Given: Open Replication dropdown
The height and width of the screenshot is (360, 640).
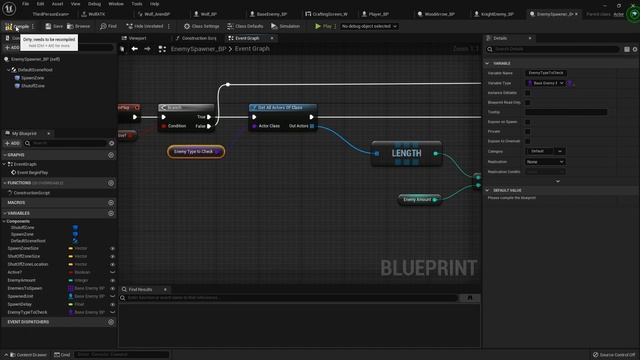Looking at the screenshot, I should coord(545,162).
